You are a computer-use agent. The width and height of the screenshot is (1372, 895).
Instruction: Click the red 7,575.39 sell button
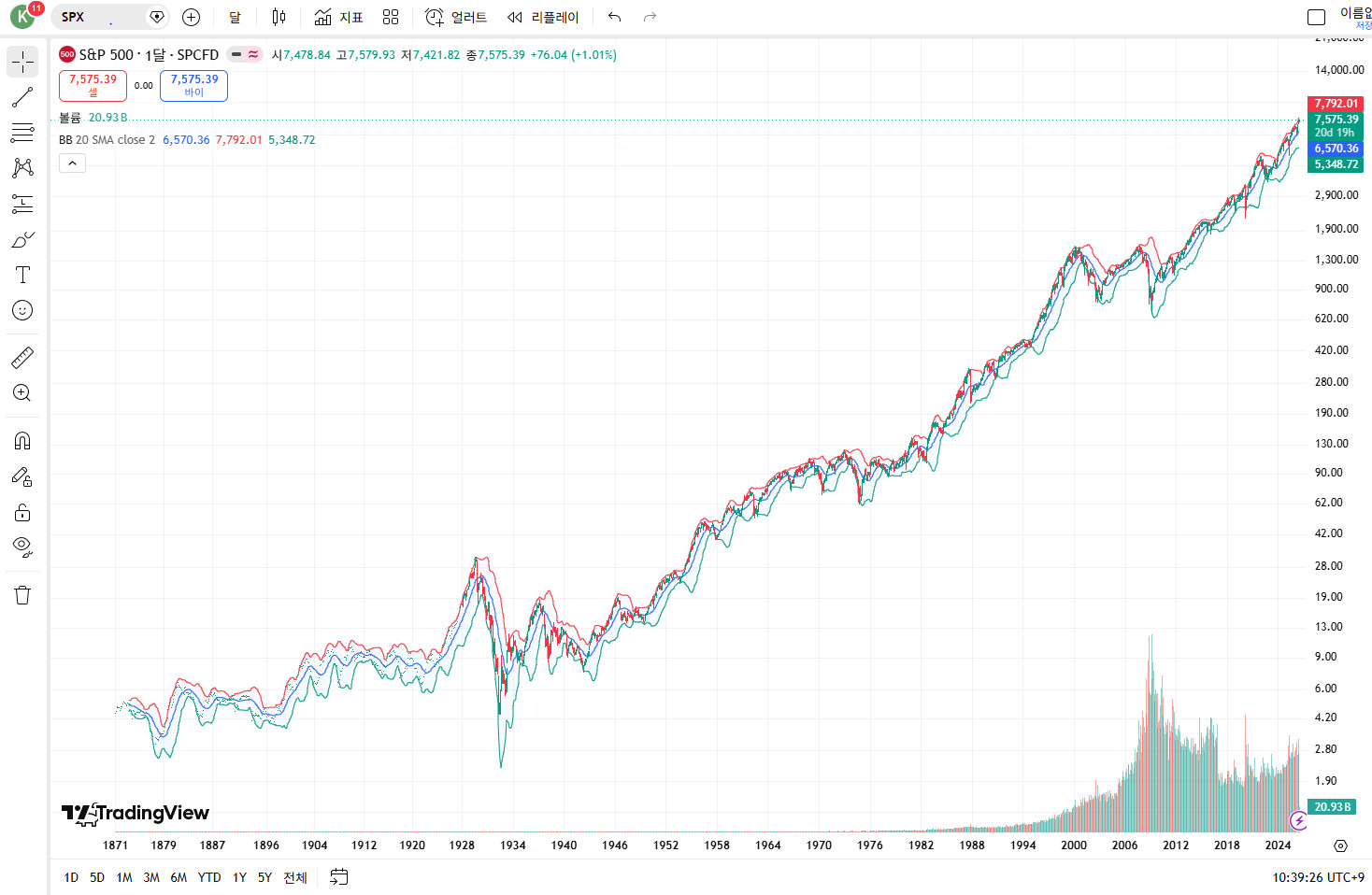(x=93, y=85)
